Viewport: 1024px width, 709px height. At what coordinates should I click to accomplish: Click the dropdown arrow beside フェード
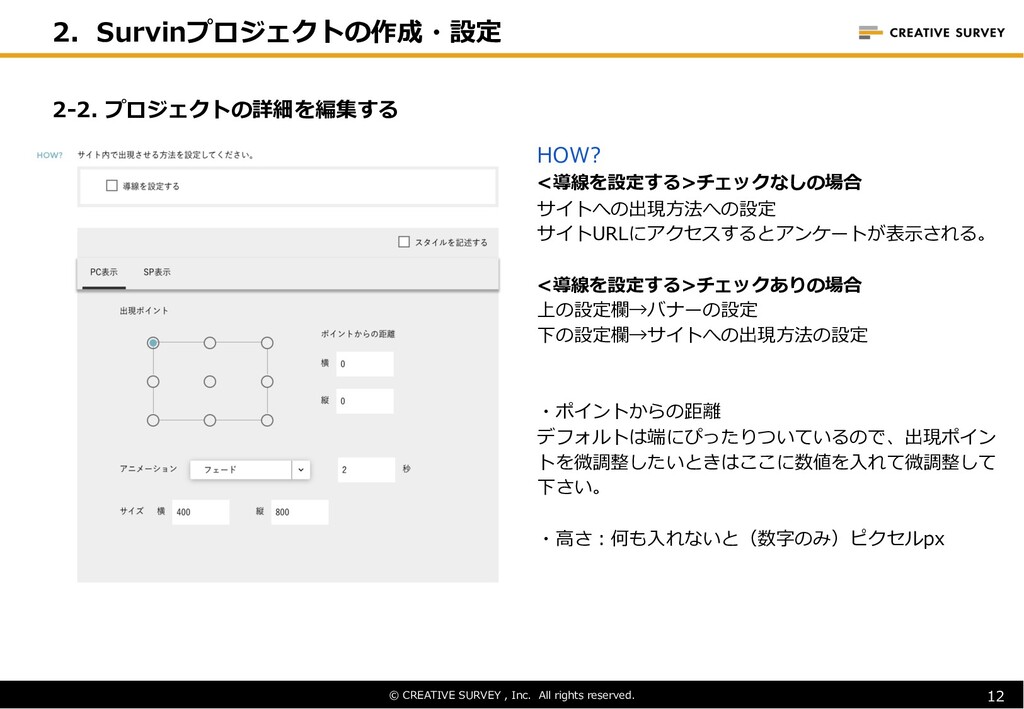(x=300, y=469)
